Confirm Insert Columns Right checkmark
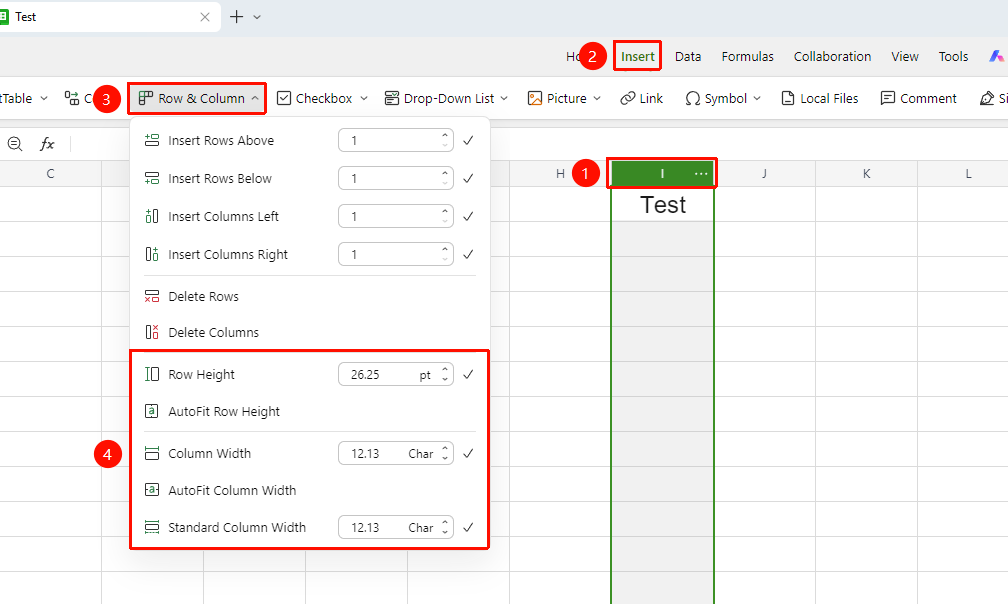This screenshot has width=1008, height=604. tap(468, 254)
